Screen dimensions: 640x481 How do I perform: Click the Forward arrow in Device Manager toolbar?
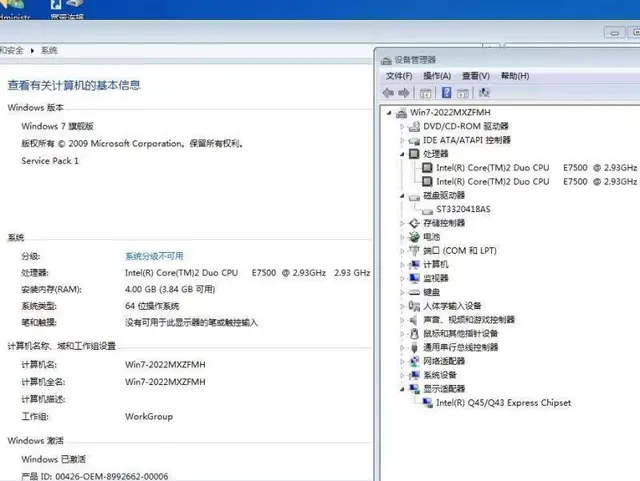point(404,93)
